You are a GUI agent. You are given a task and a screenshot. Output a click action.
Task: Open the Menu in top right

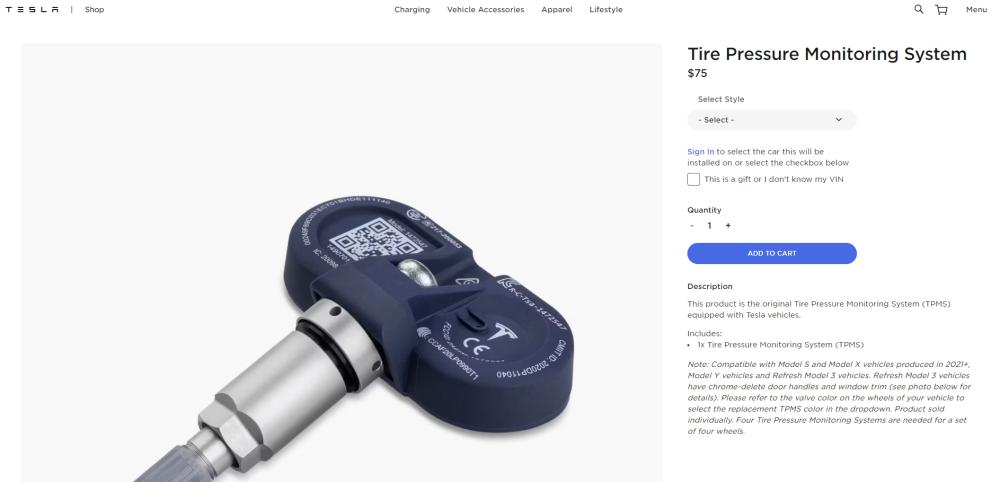976,10
